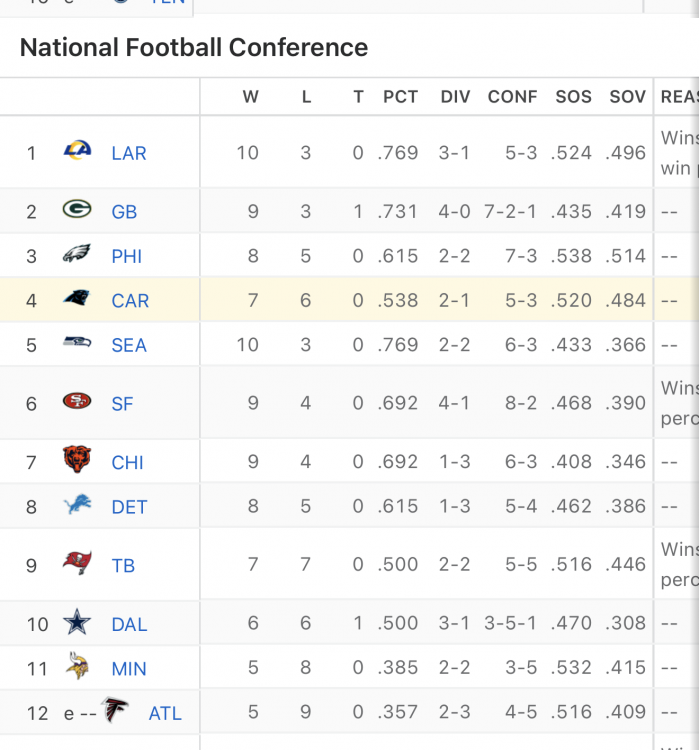This screenshot has width=699, height=750.
Task: Click the SOS column header
Action: [573, 97]
